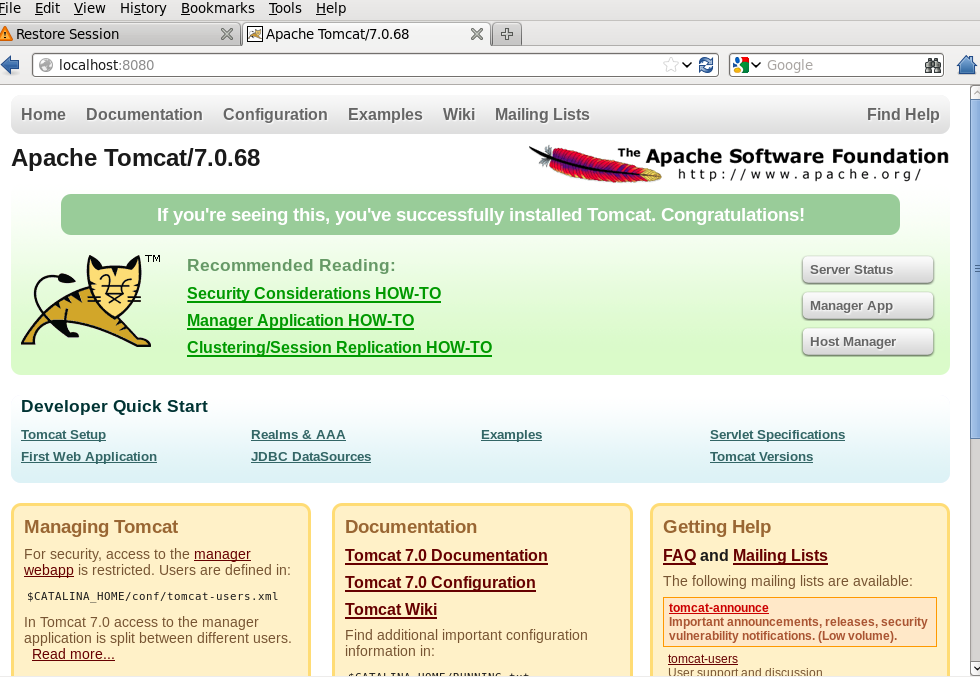
Task: Click the browser back arrow icon
Action: tap(9, 64)
